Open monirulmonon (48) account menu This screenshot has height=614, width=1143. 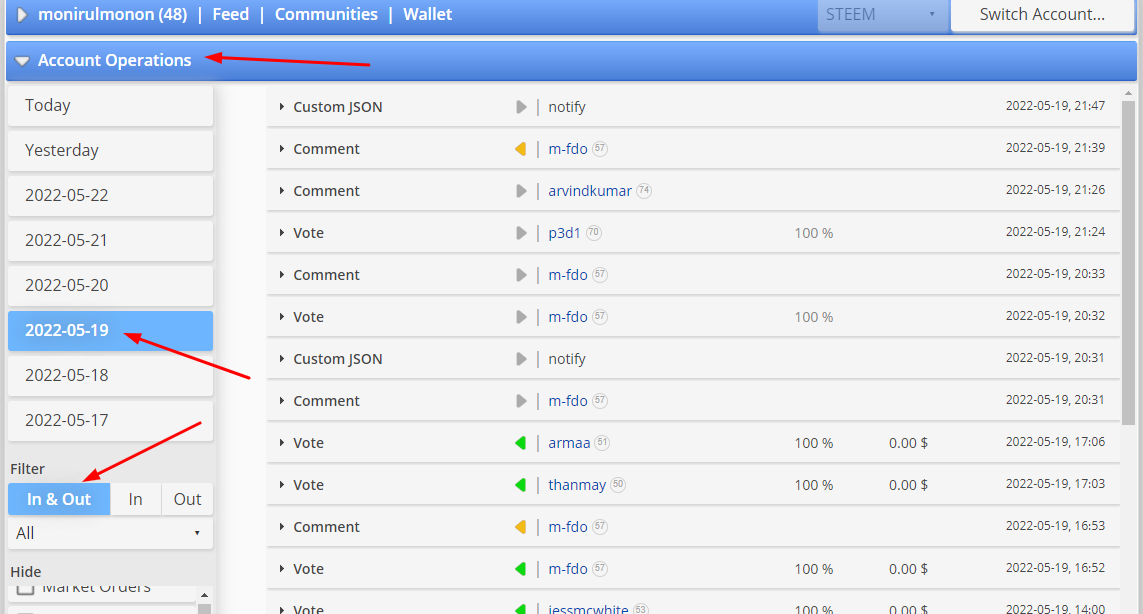pos(112,15)
